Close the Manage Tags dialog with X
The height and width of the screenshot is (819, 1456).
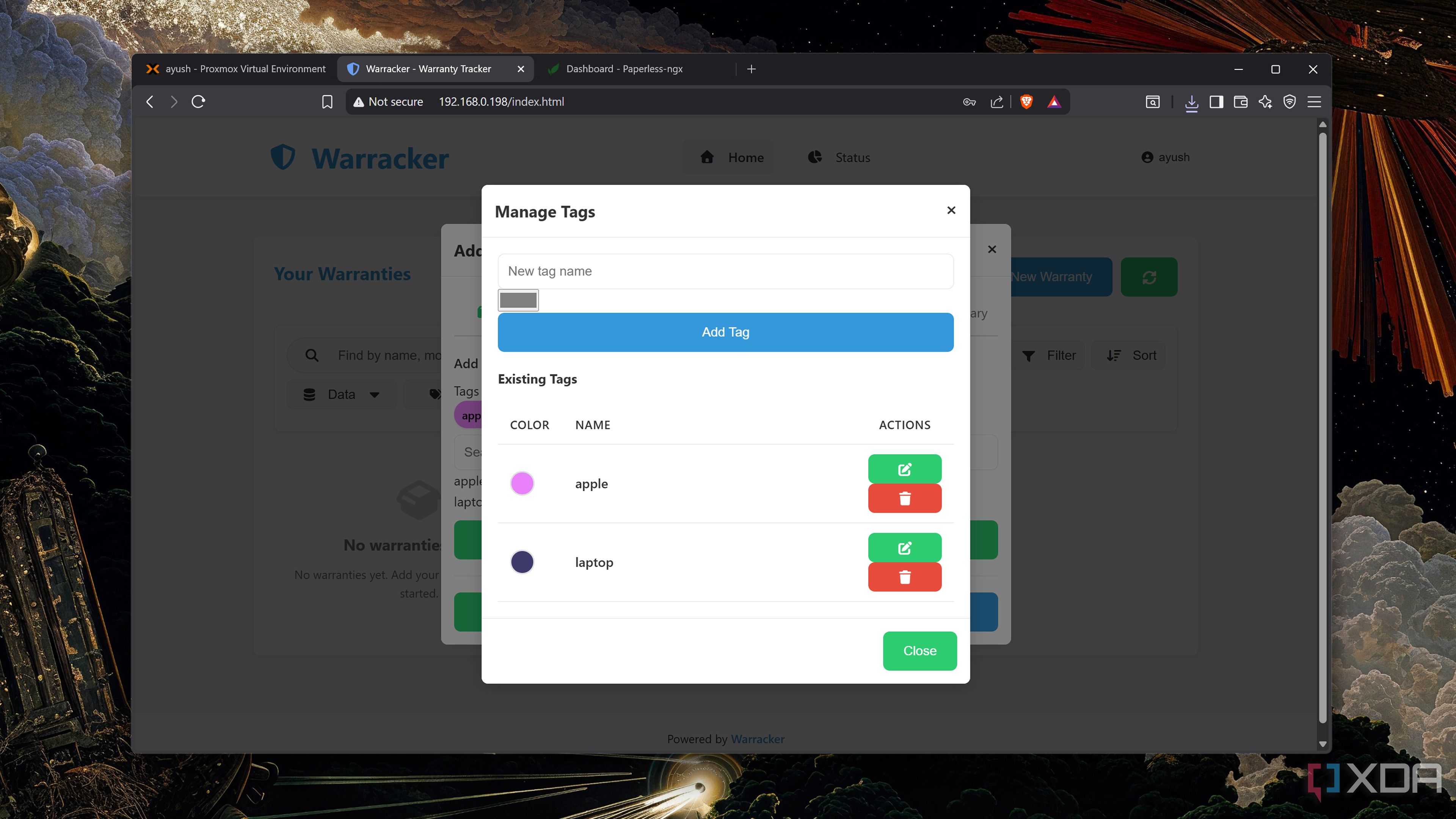tap(951, 210)
